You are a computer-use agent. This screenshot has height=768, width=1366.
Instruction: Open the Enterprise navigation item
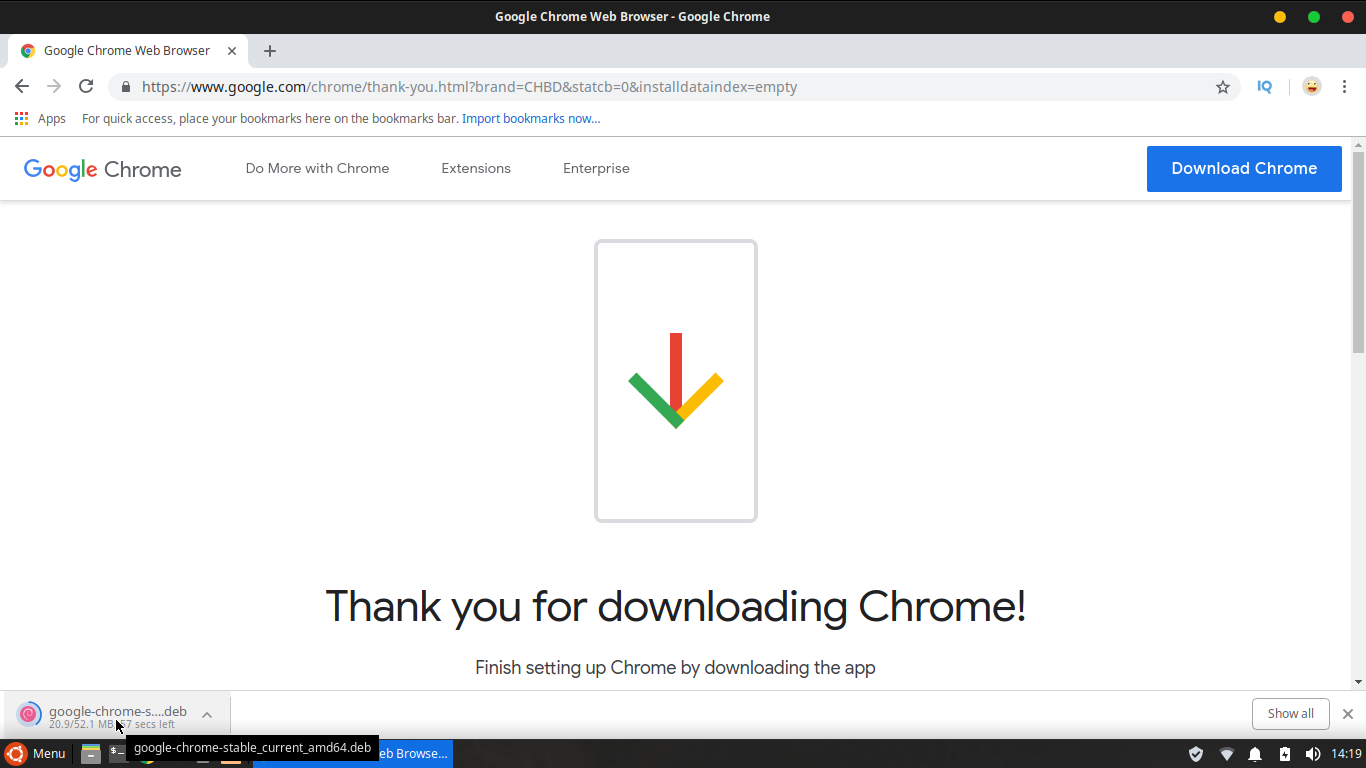click(x=596, y=169)
